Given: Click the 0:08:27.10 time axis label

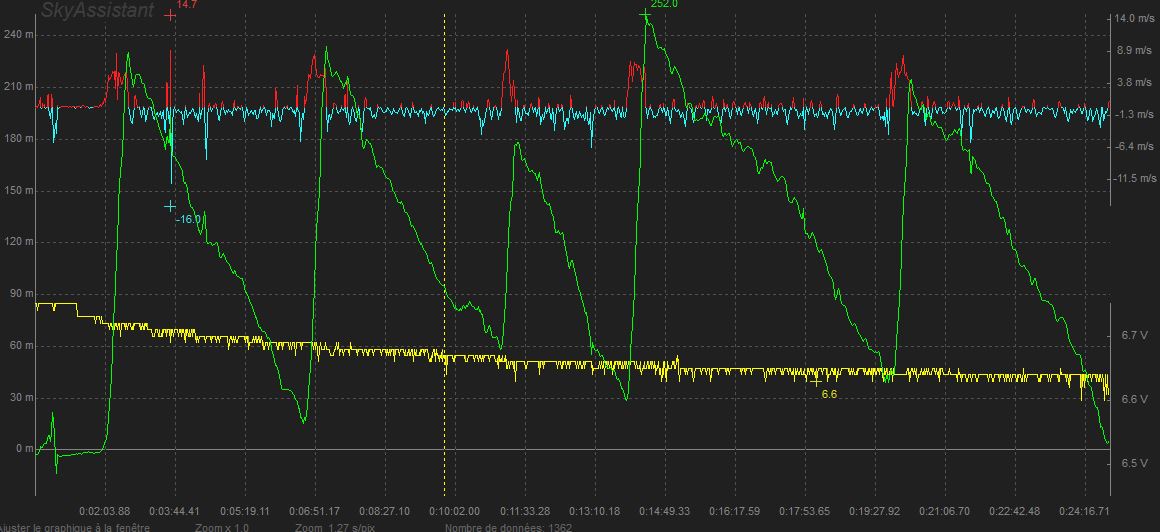Looking at the screenshot, I should click(x=385, y=511).
